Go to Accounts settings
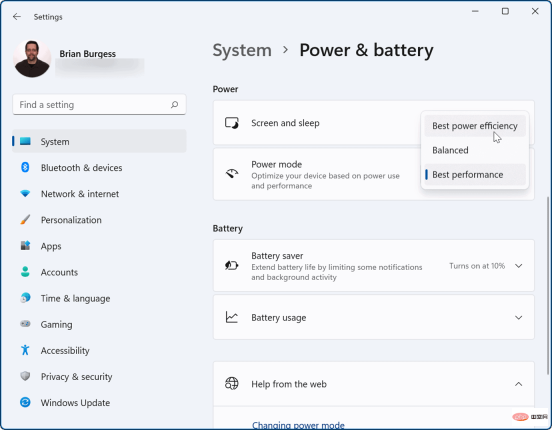Image resolution: width=552 pixels, height=430 pixels. click(99, 272)
